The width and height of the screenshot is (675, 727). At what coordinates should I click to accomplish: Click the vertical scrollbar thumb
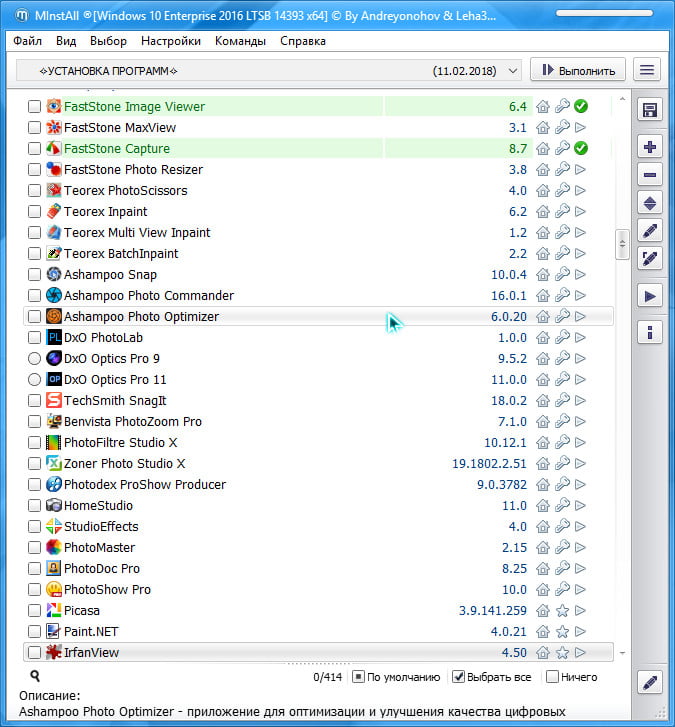(x=622, y=245)
